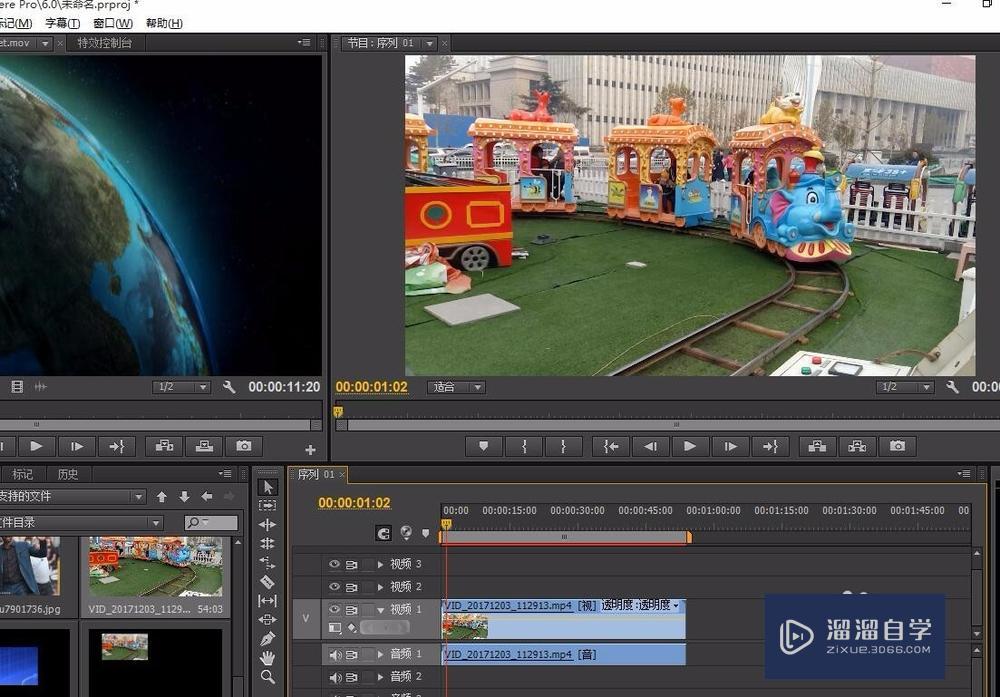Open the 适合 zoom level dropdown

457,387
